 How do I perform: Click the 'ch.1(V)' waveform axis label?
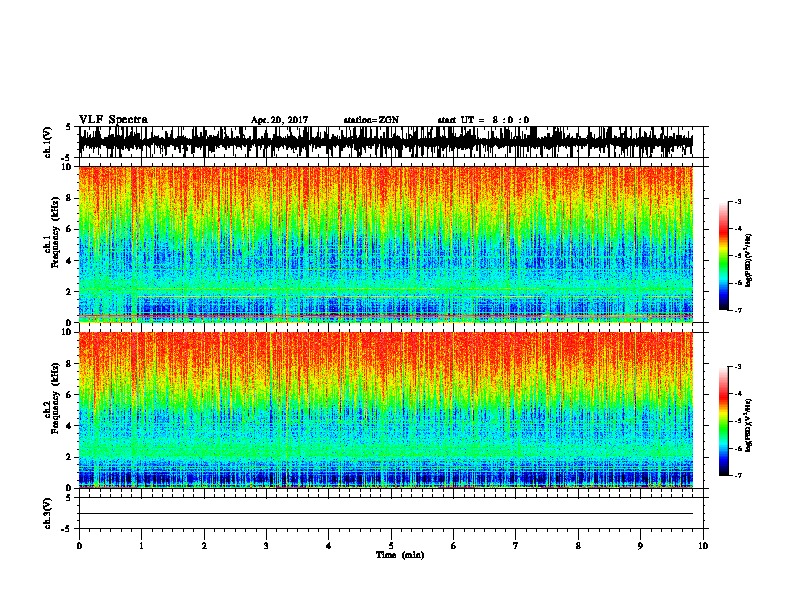click(47, 142)
